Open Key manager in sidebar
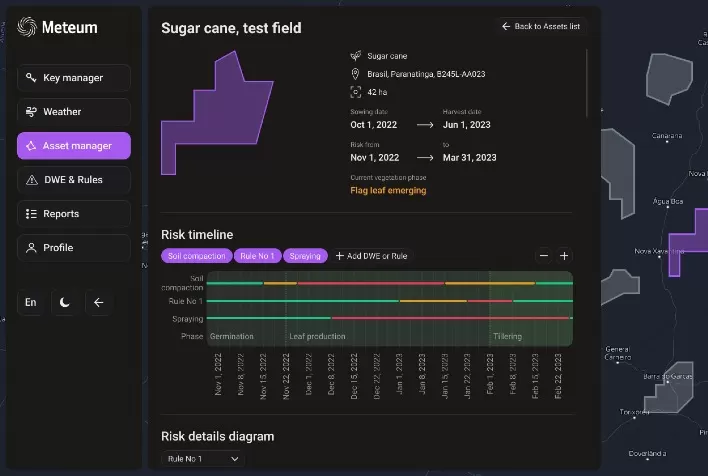 click(74, 78)
